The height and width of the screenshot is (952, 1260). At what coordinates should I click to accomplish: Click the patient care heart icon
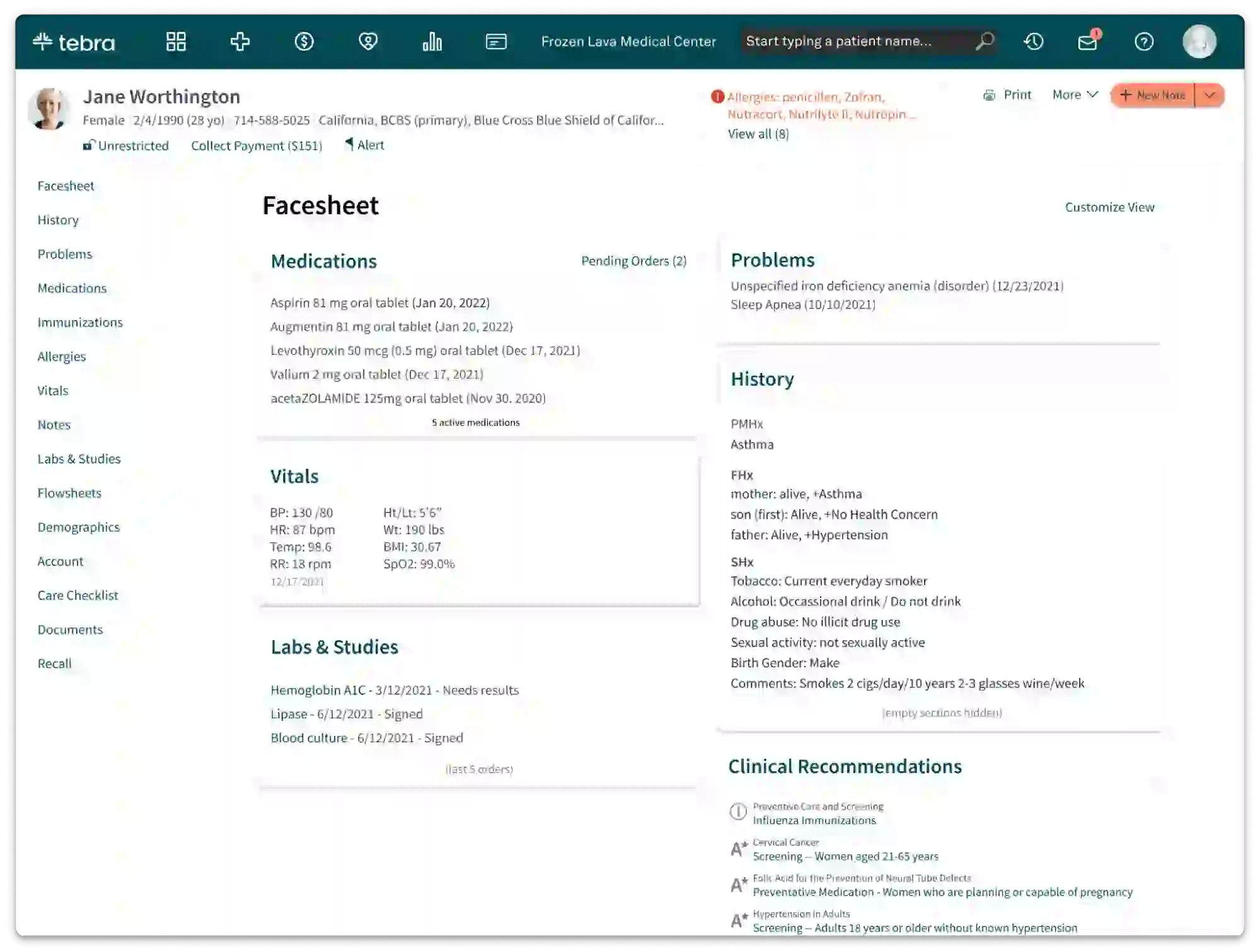coord(368,42)
